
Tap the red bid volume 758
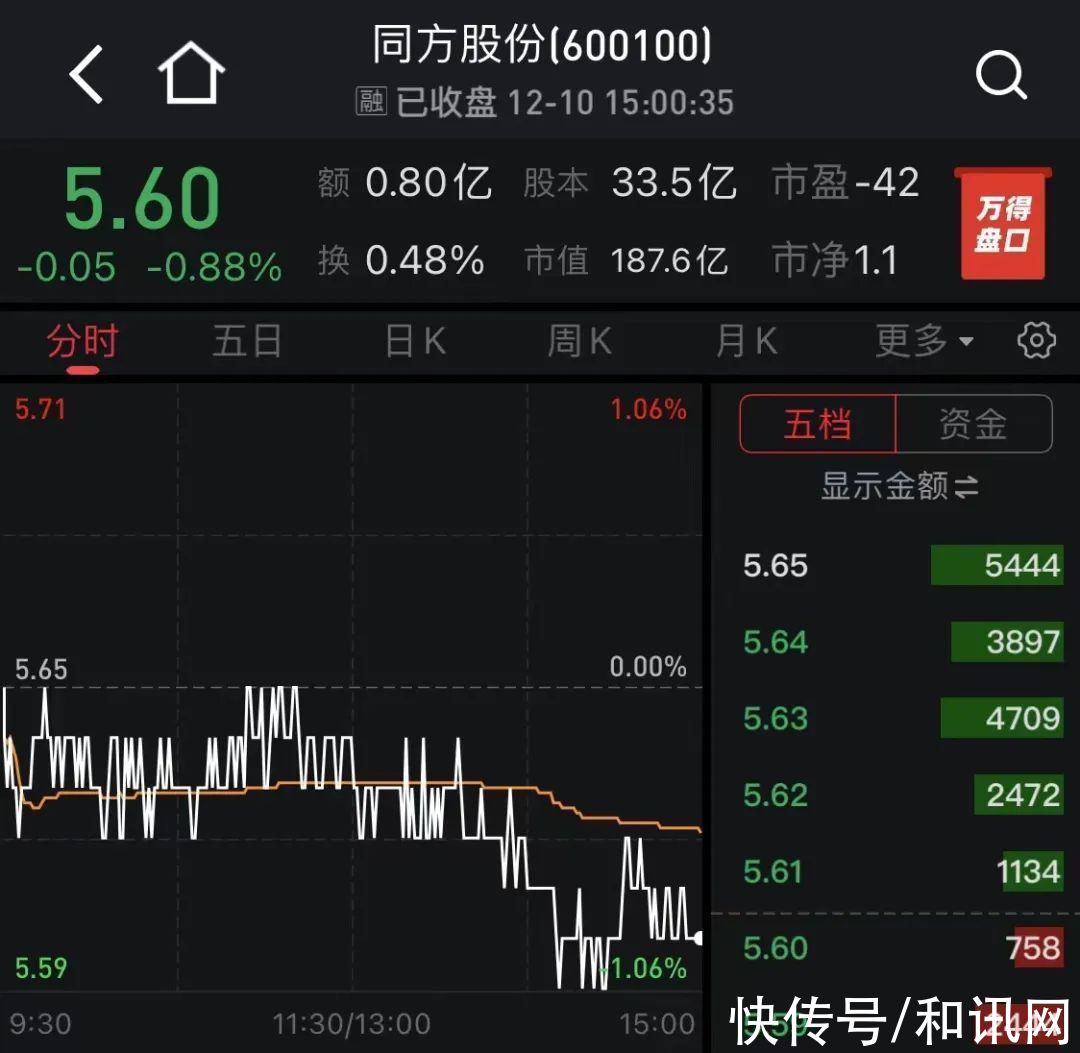click(1035, 948)
